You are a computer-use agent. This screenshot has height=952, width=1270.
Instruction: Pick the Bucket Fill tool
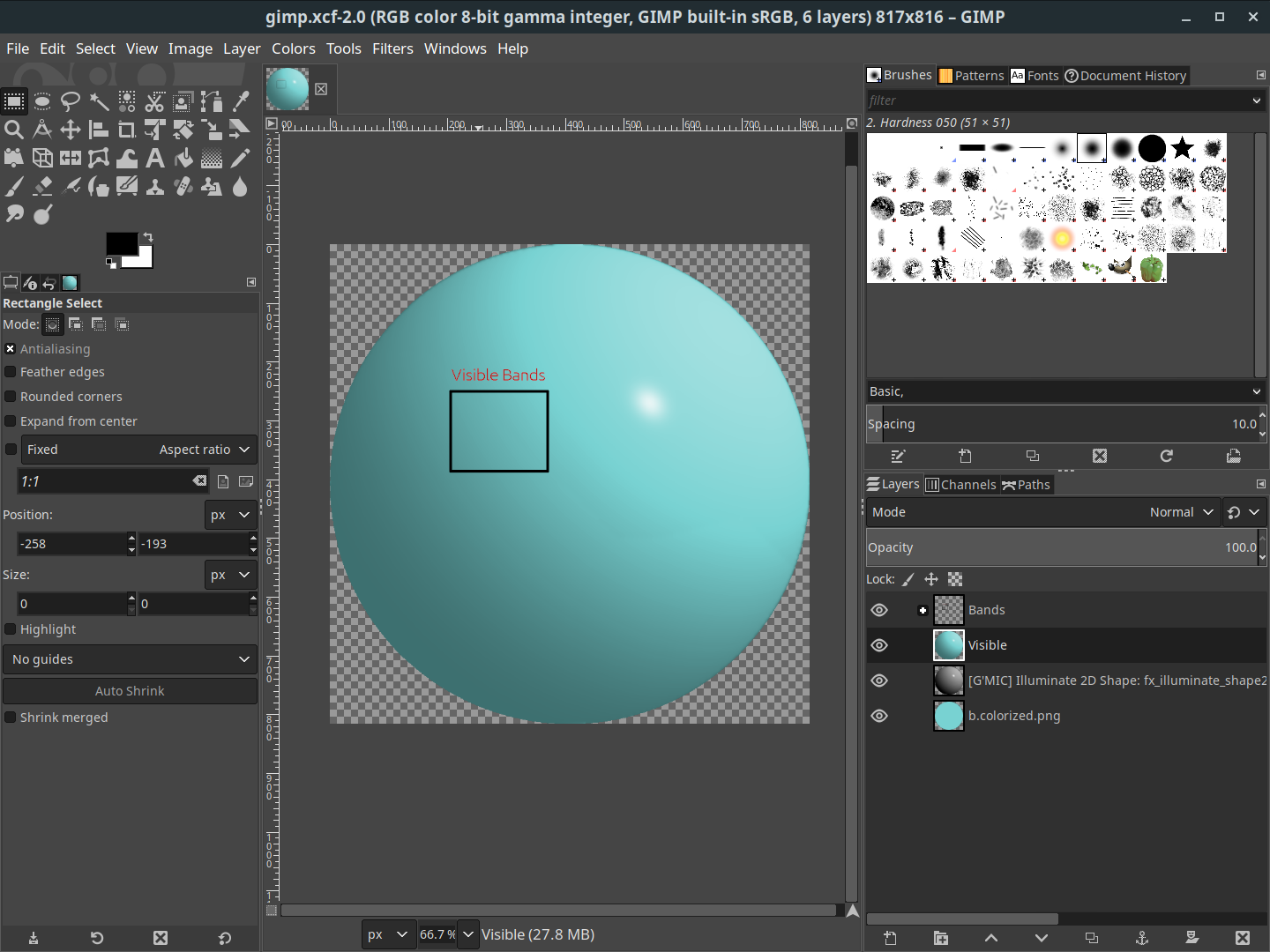coord(183,159)
